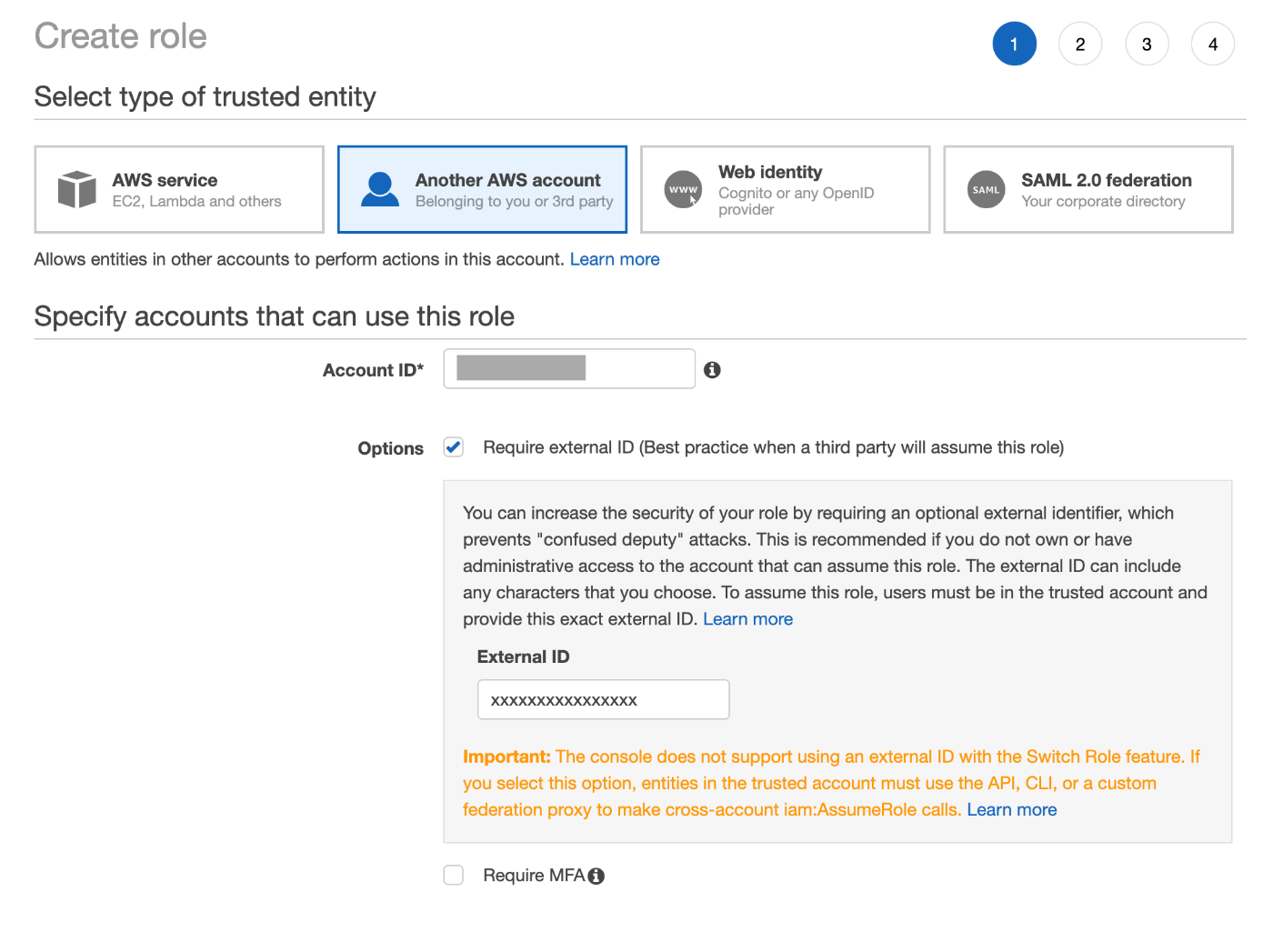Select the Another AWS account card
The image size is (1273, 952).
pos(482,189)
